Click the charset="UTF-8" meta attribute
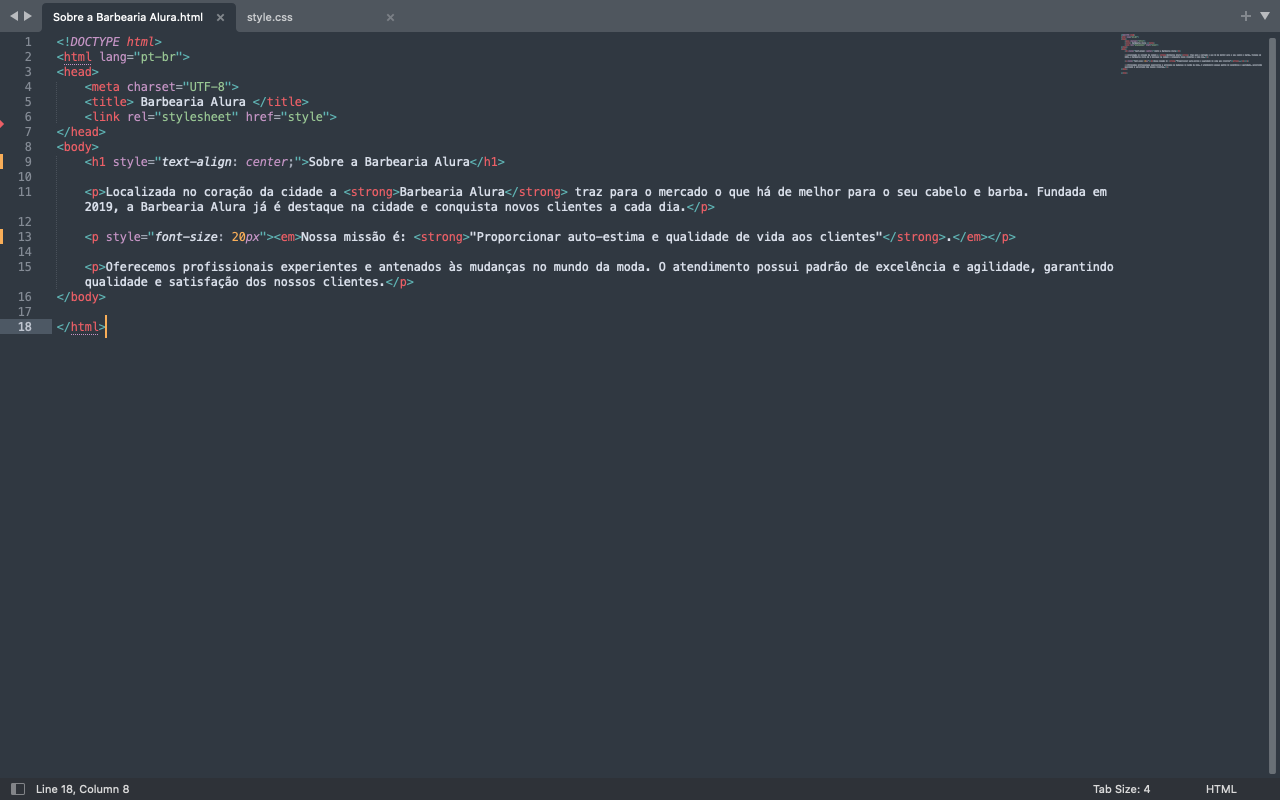1280x800 pixels. (x=179, y=87)
